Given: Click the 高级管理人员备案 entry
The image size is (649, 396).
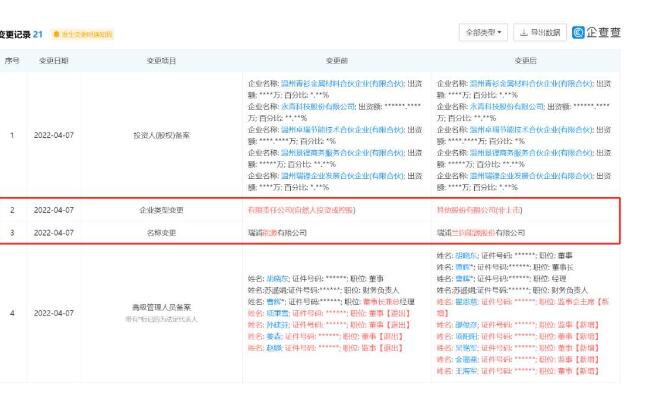Looking at the screenshot, I should click(161, 307).
